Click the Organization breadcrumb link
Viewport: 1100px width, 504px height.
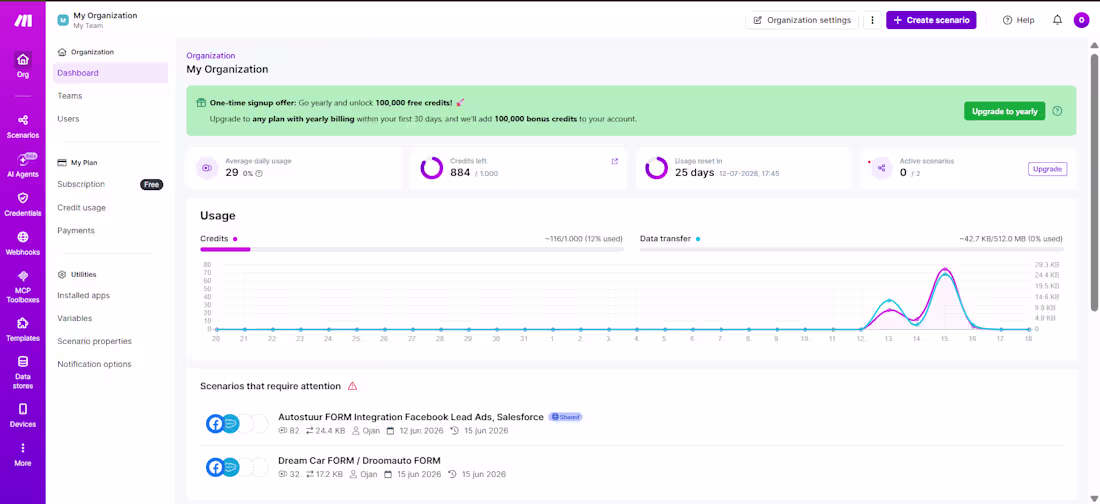[210, 55]
